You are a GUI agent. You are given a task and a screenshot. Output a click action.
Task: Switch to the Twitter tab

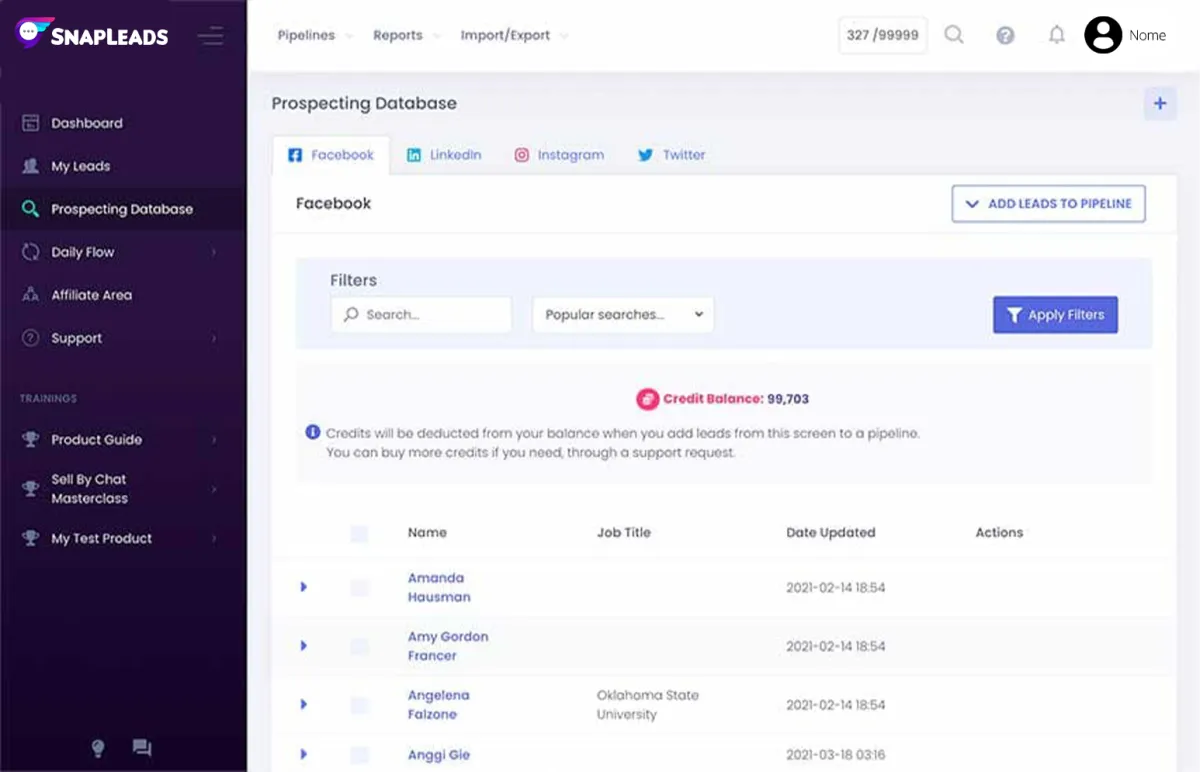[x=671, y=155]
